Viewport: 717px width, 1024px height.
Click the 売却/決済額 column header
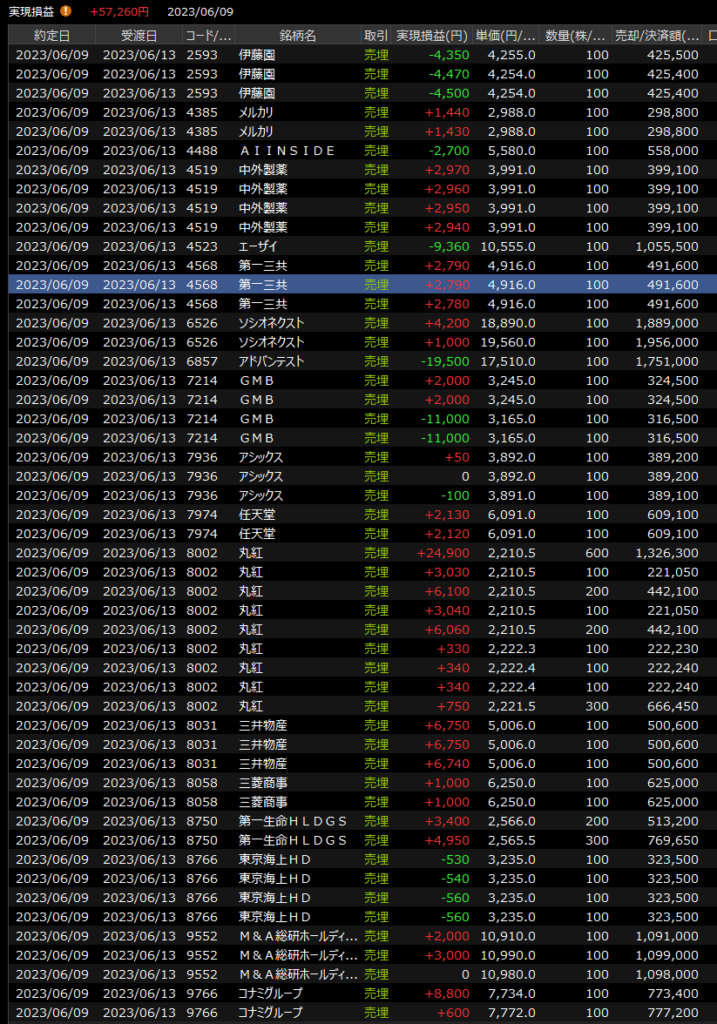pos(657,35)
